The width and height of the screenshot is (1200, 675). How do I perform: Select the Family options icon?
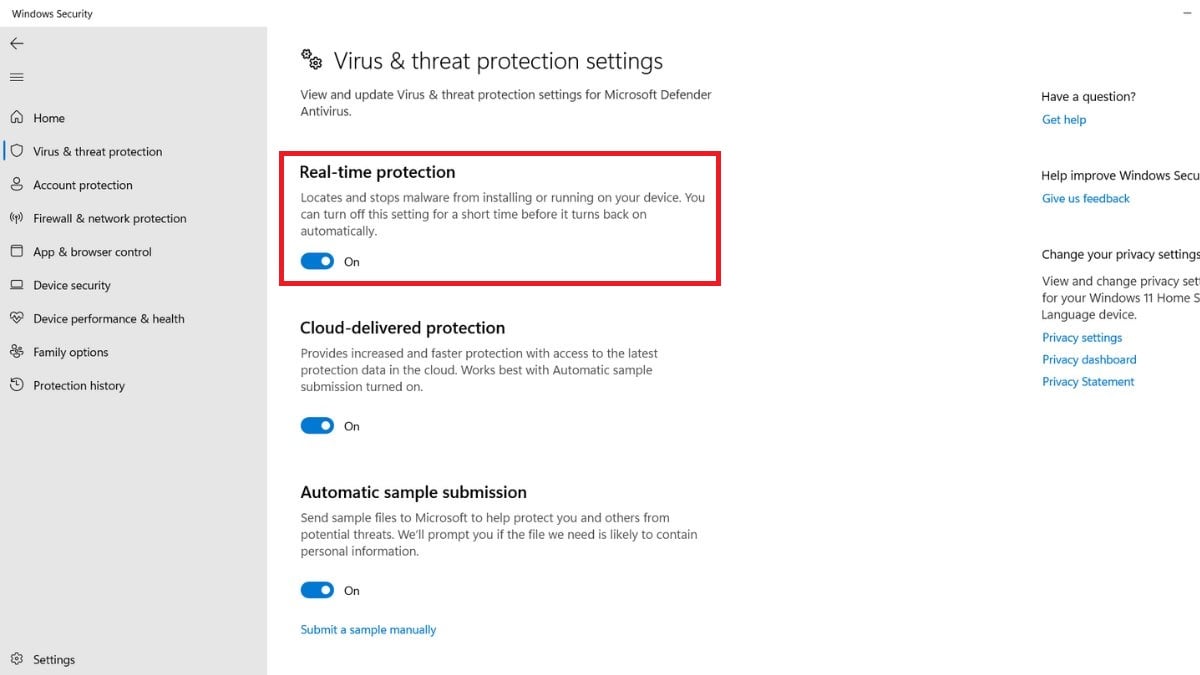[x=17, y=352]
